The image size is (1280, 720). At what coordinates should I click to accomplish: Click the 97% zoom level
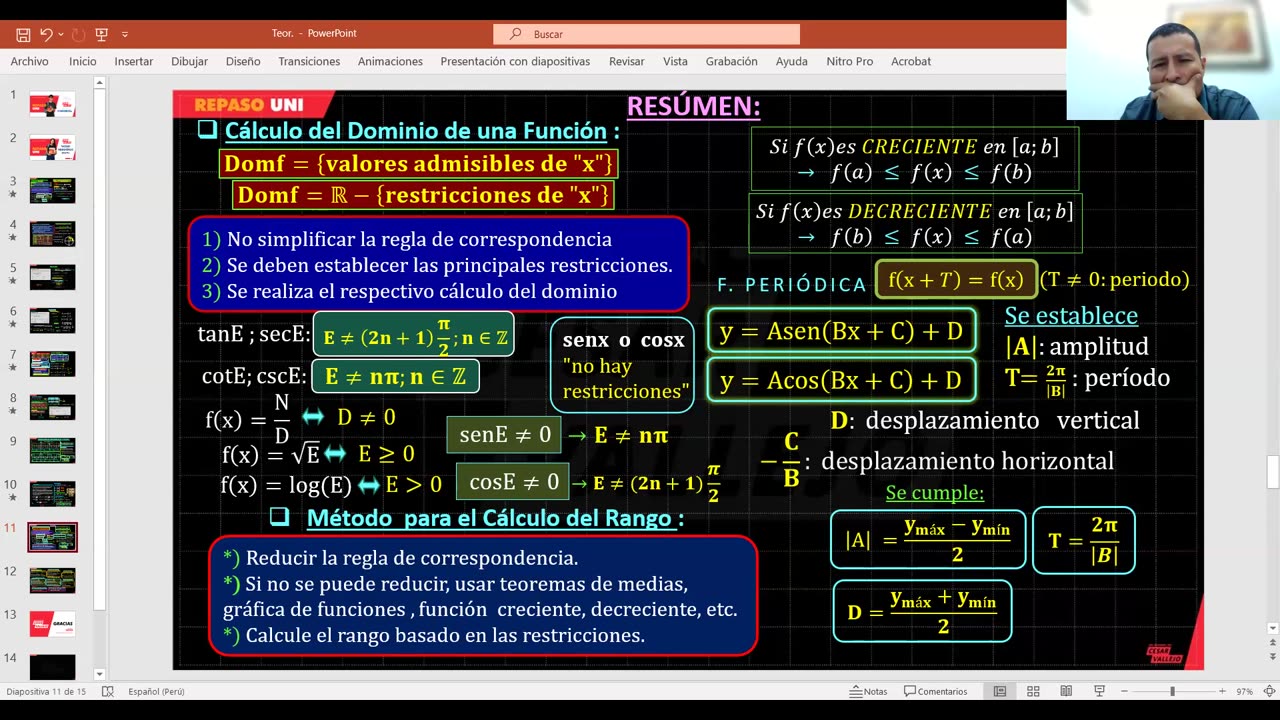coord(1244,691)
